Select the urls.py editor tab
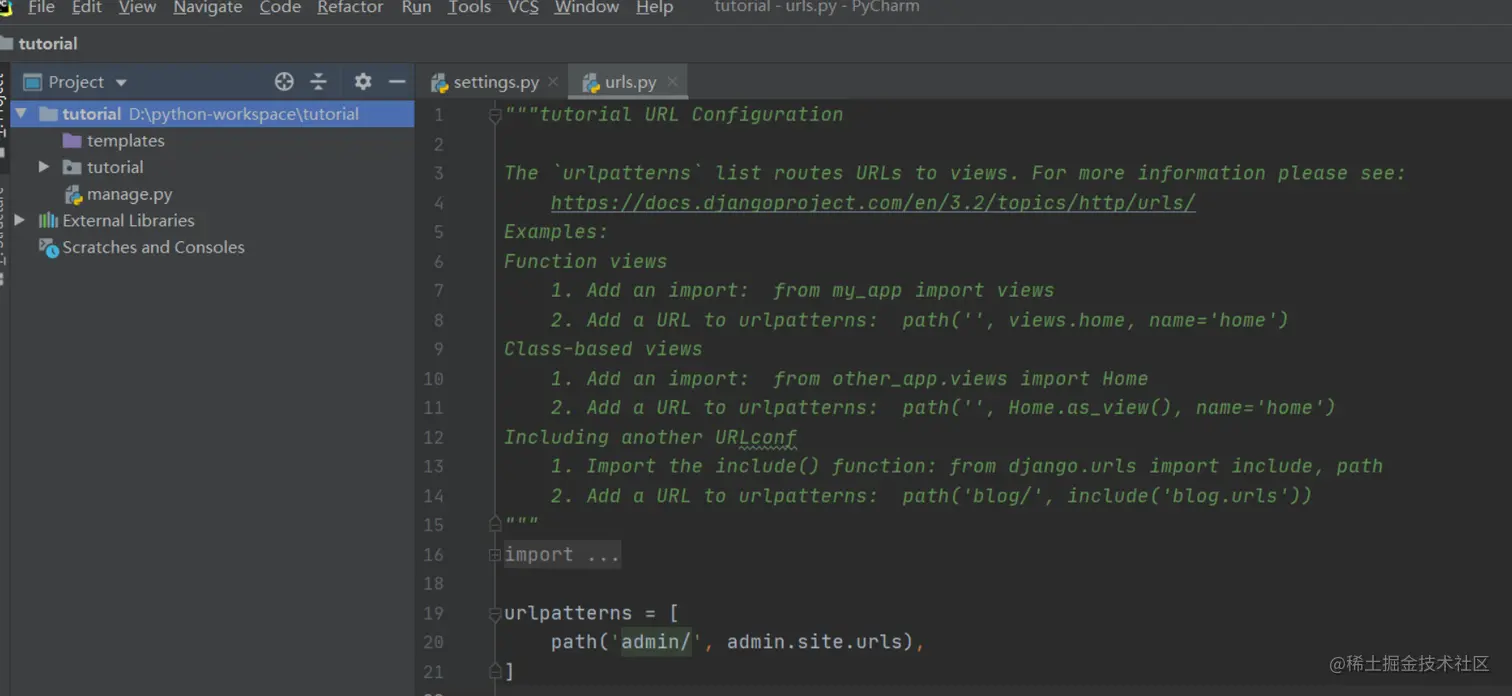1512x696 pixels. coord(630,82)
